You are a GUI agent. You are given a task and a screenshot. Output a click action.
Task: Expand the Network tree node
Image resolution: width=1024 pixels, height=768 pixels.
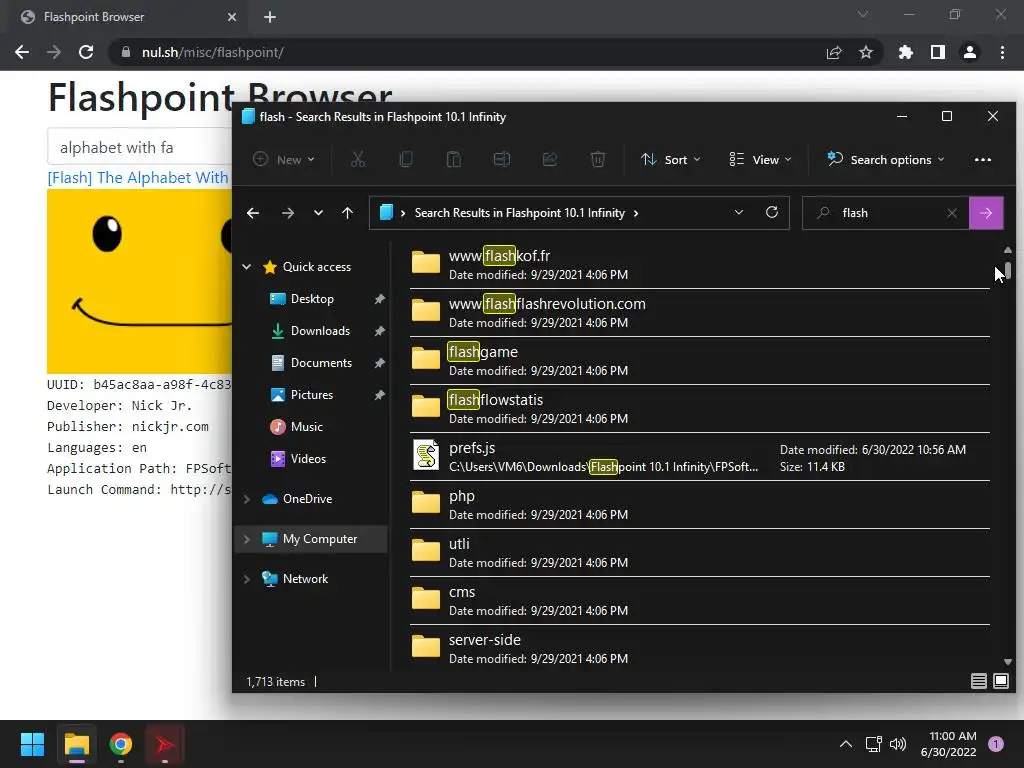click(x=247, y=579)
